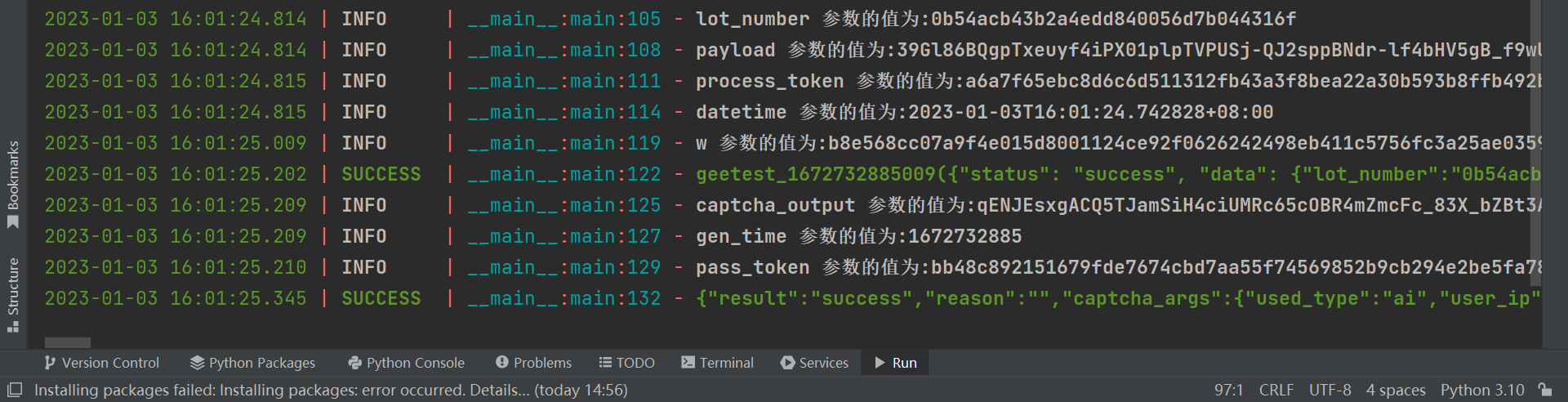Show the Python Packages panel

252,363
